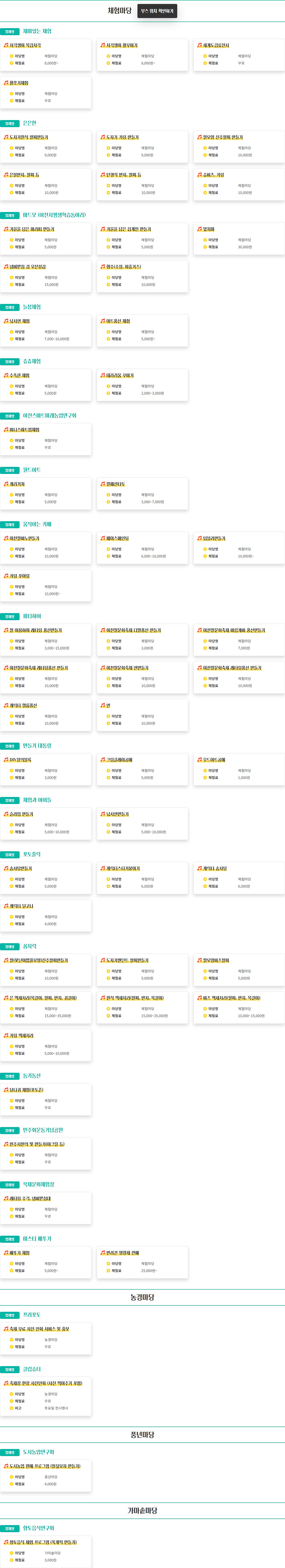Select vendor name 미스터 메뚜기
Viewport: 285px width, 1568px height.
(x=37, y=1239)
